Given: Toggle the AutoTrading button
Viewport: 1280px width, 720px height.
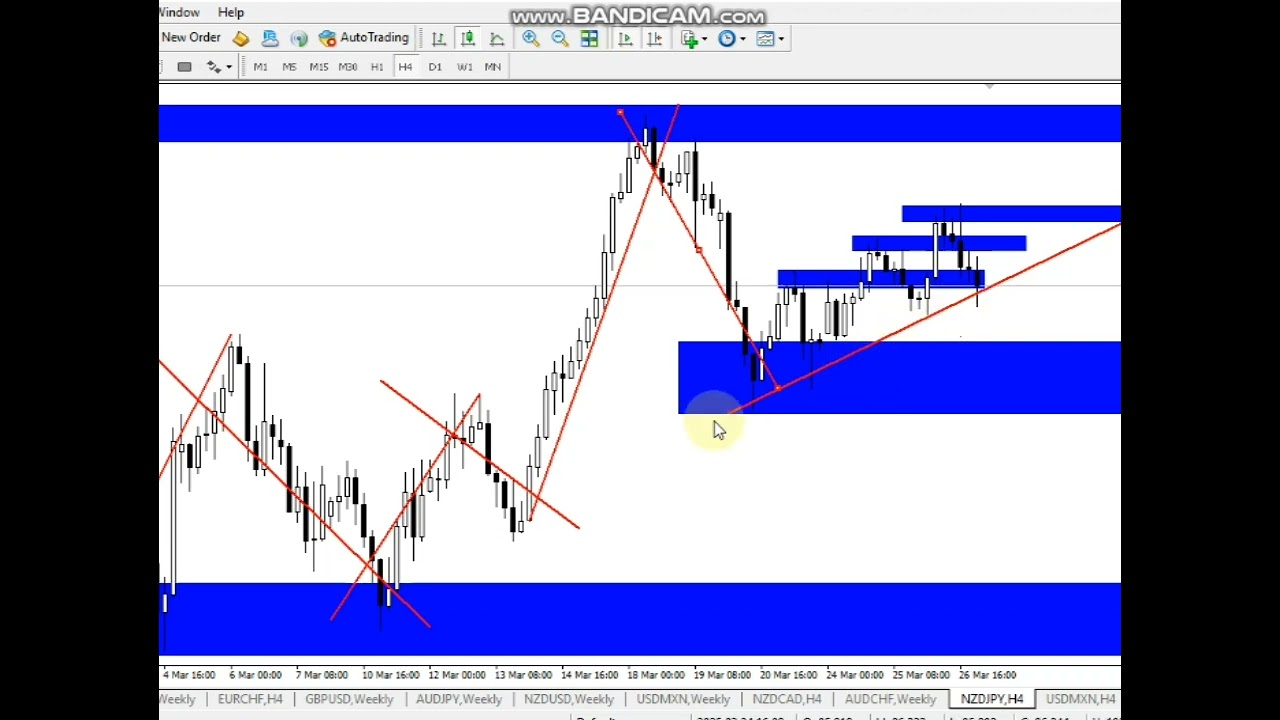Looking at the screenshot, I should tap(364, 38).
